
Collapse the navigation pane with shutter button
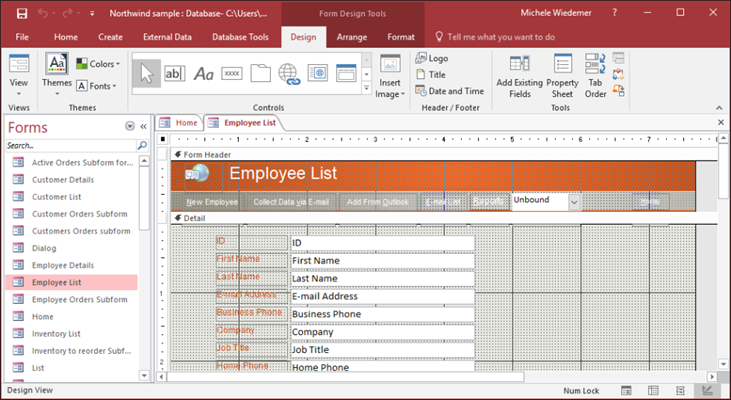(143, 126)
